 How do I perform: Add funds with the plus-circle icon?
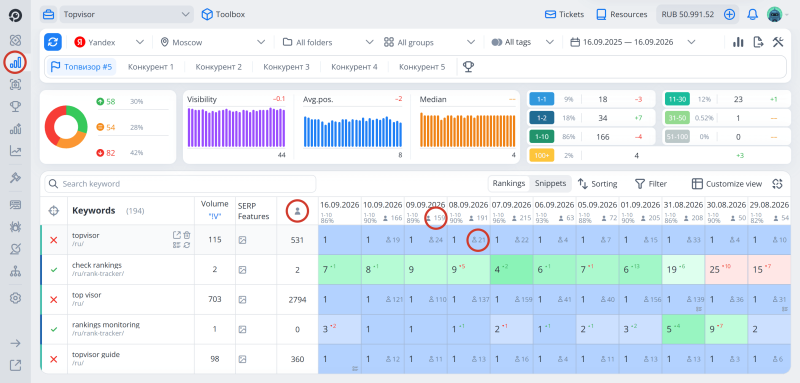coord(730,14)
